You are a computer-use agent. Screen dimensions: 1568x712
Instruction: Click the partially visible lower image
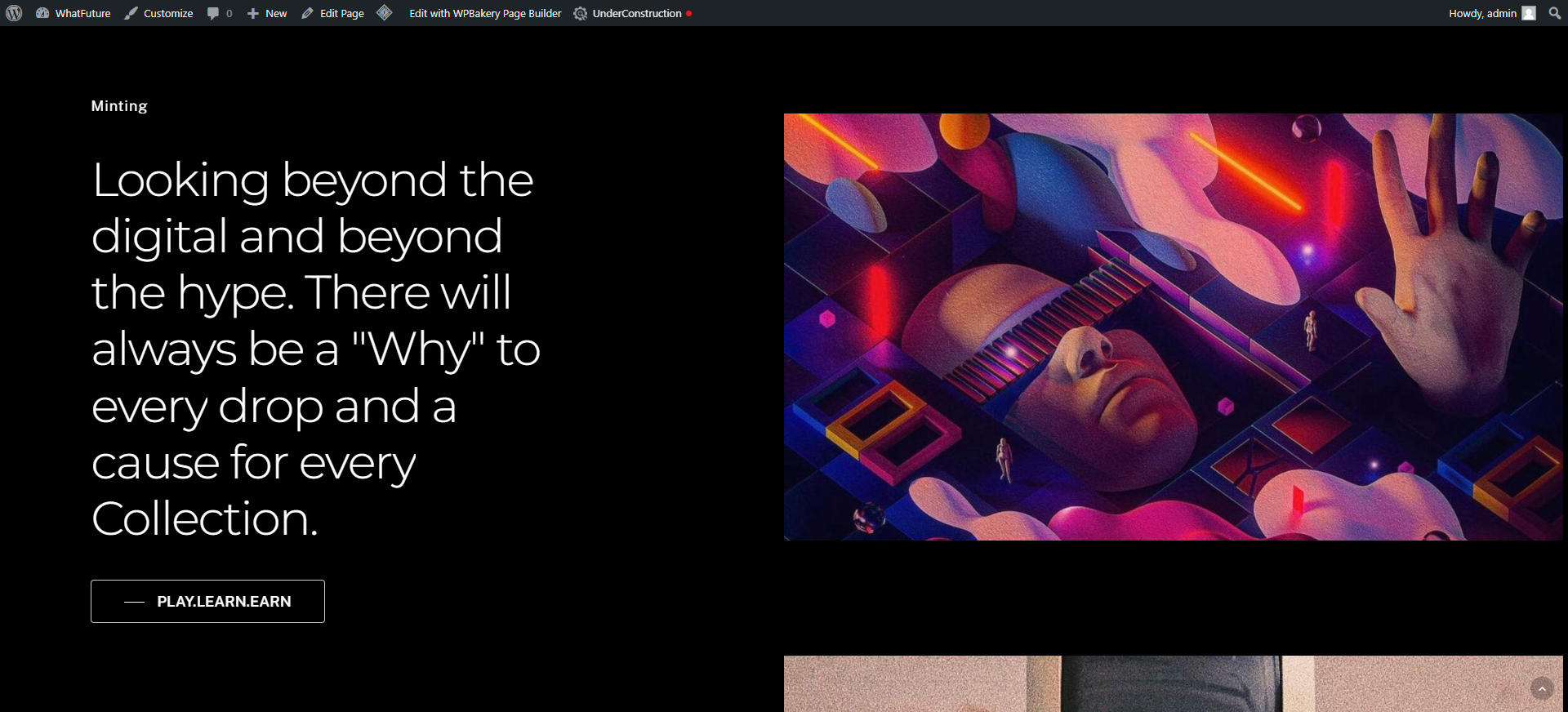[1173, 683]
